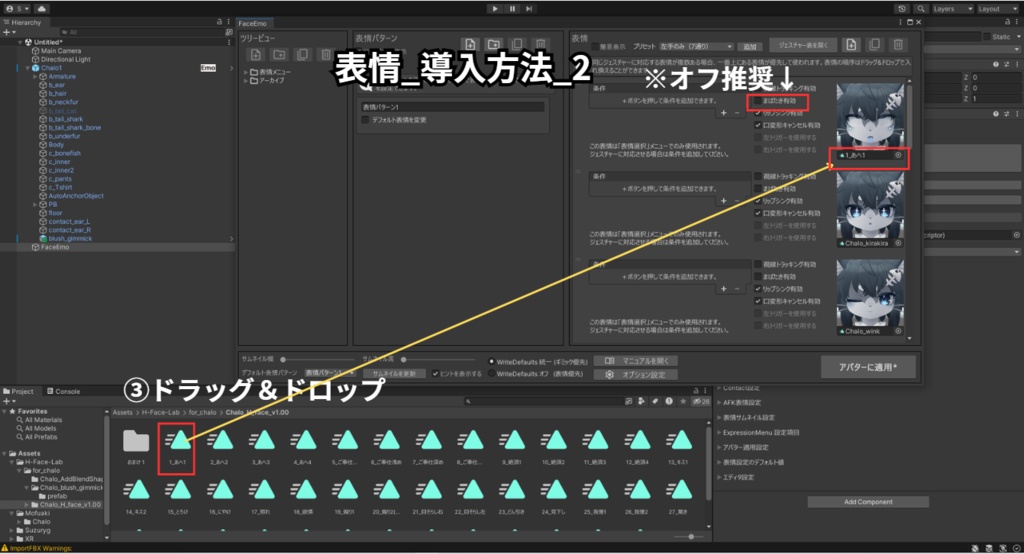Select the FaceEmo window tab
The image size is (1024, 554).
(x=253, y=24)
